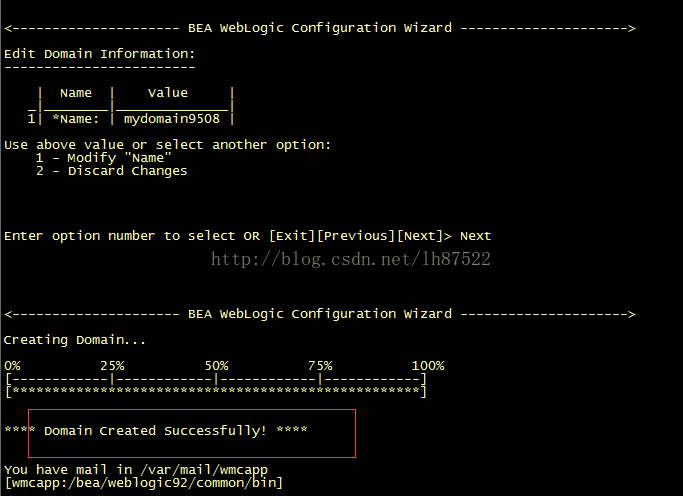Click the 'Creating Domain...' status line
The width and height of the screenshot is (683, 496).
click(x=74, y=340)
